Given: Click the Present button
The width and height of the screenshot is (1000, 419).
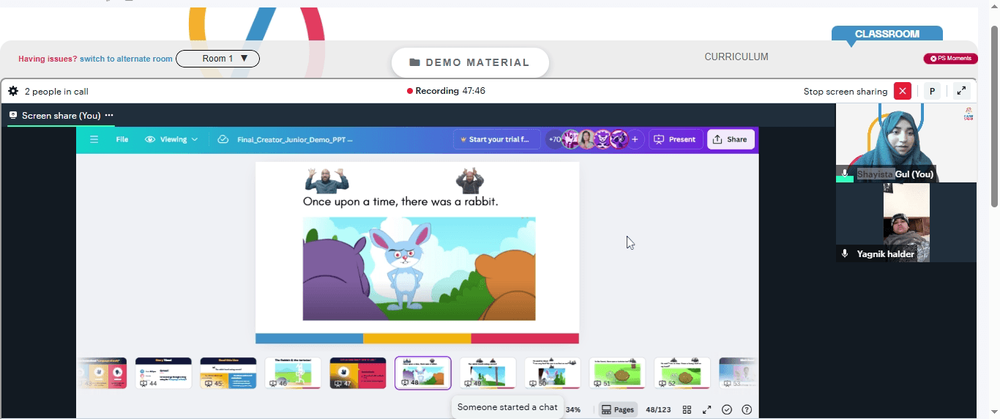Looking at the screenshot, I should (675, 139).
